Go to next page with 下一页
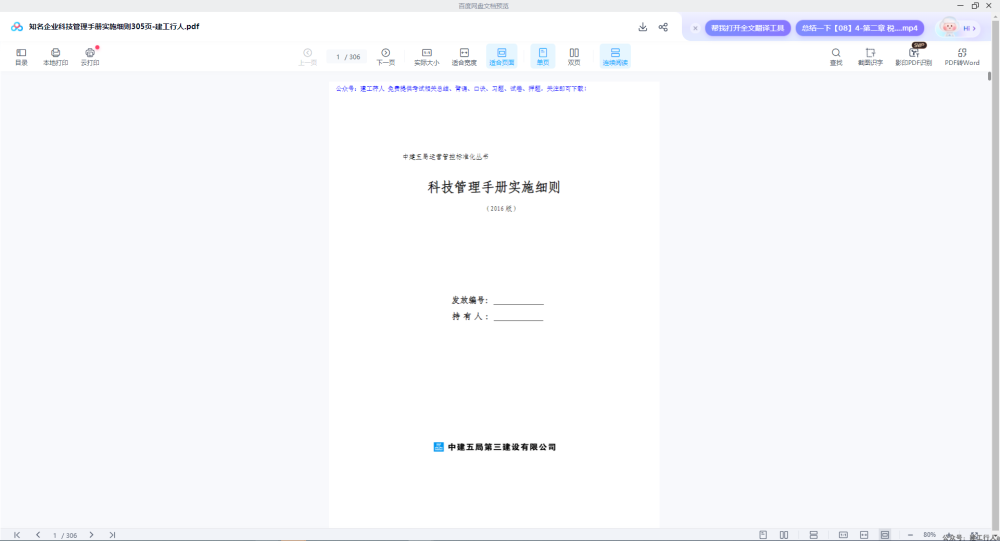This screenshot has width=1000, height=541. click(x=385, y=56)
